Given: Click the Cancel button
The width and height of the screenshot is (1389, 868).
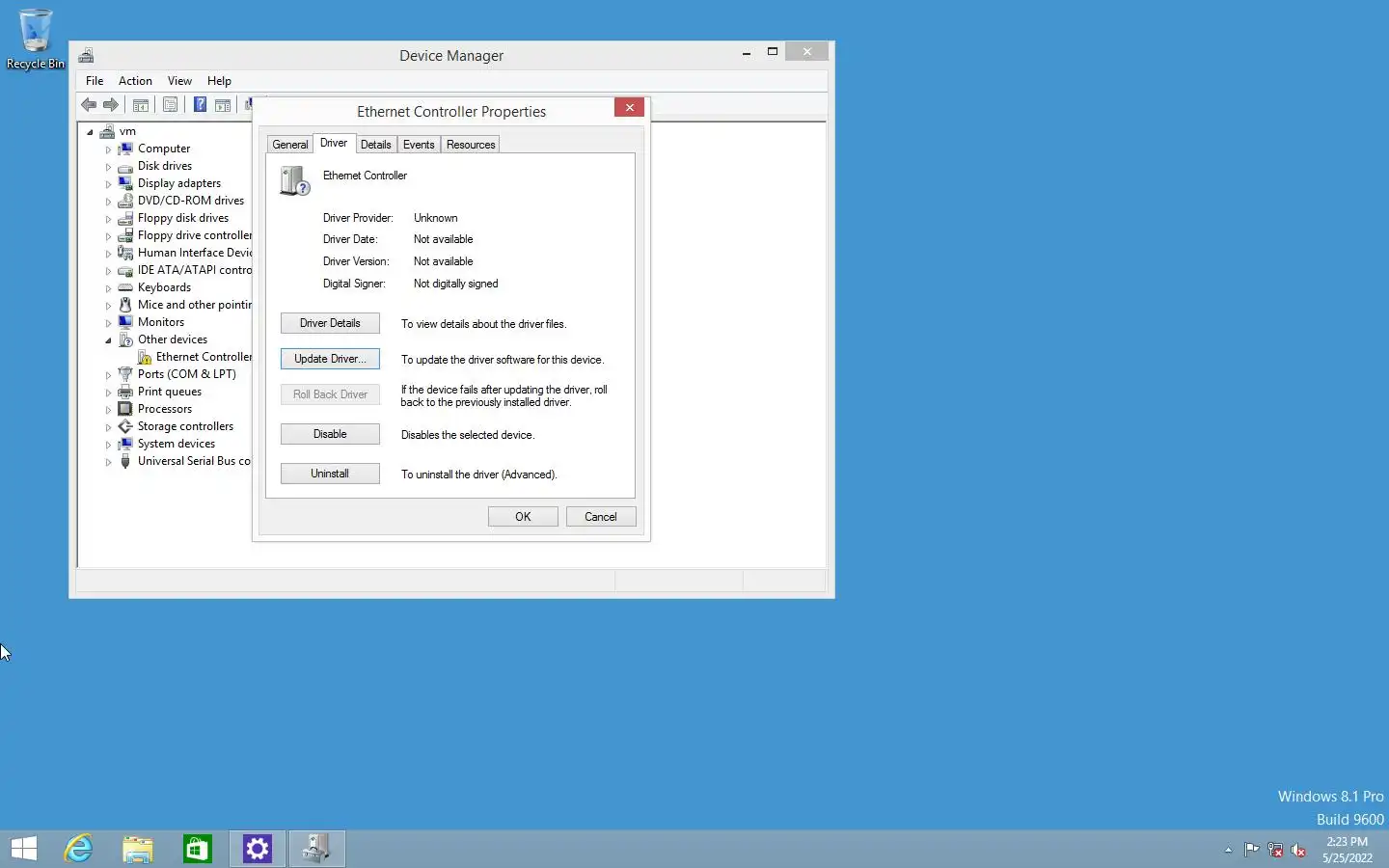Looking at the screenshot, I should point(601,517).
